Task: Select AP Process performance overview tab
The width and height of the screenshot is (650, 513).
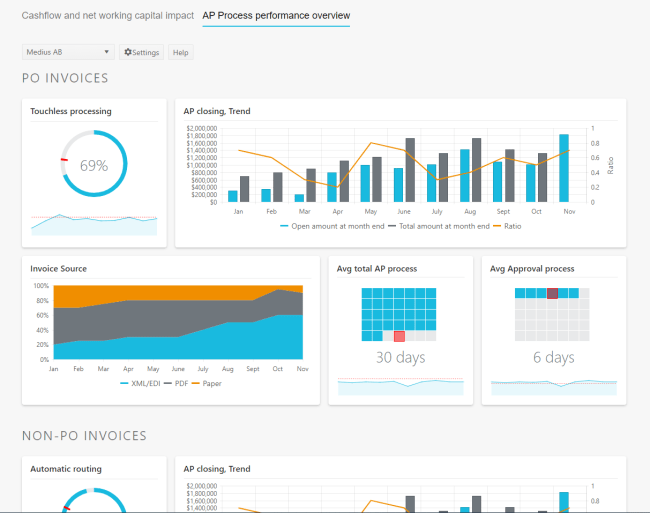Action: (276, 16)
